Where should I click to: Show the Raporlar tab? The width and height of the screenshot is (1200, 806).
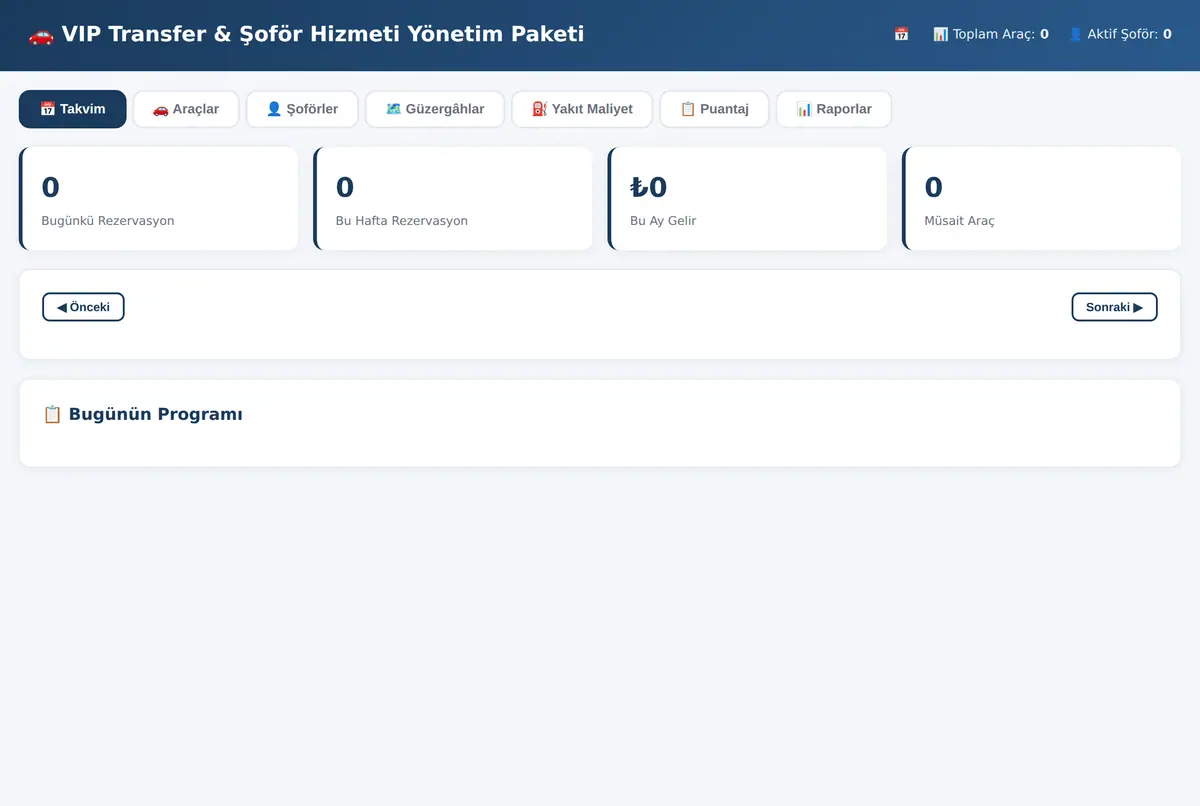coord(834,109)
